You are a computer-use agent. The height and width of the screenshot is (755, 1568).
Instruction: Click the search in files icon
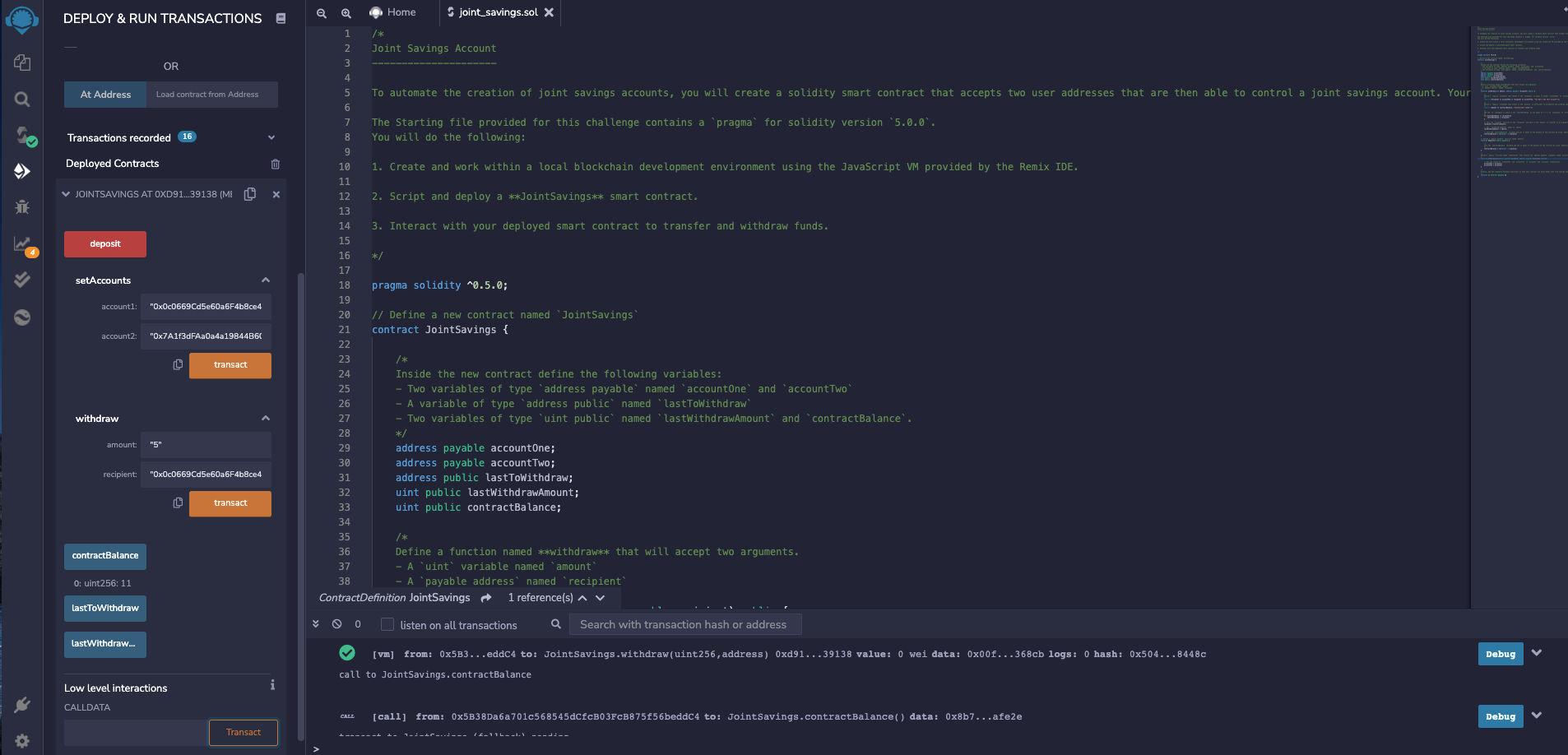[x=22, y=100]
